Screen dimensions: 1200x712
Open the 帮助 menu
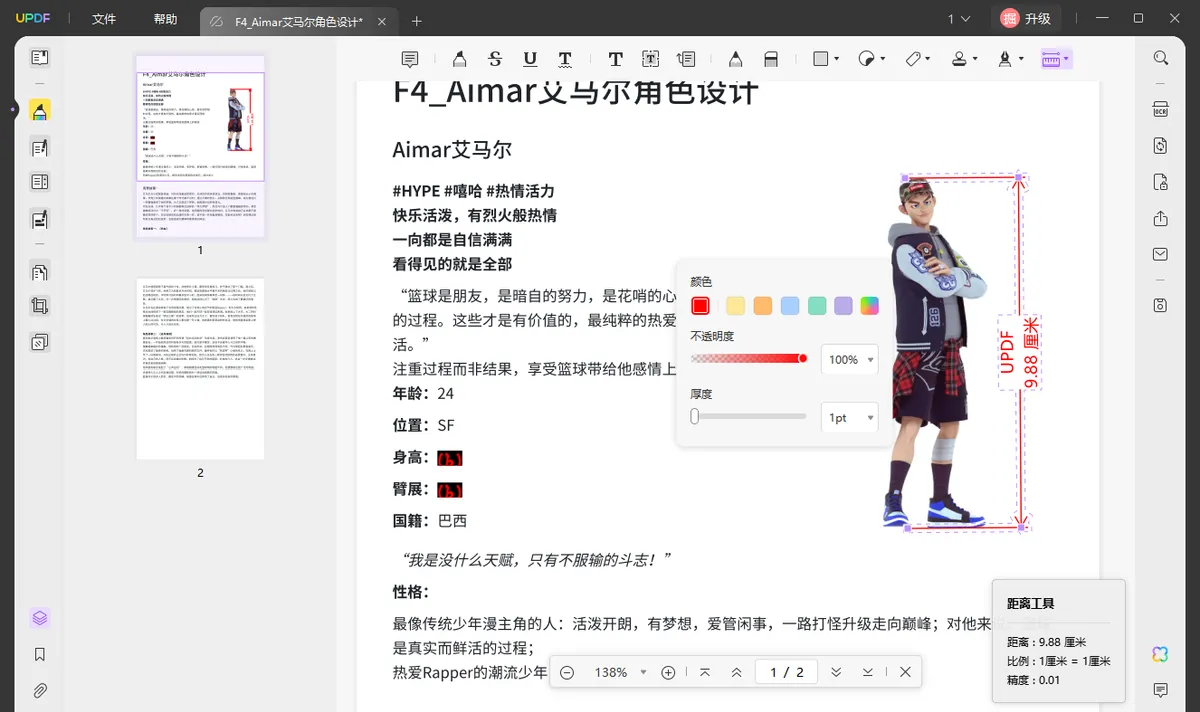pos(166,19)
